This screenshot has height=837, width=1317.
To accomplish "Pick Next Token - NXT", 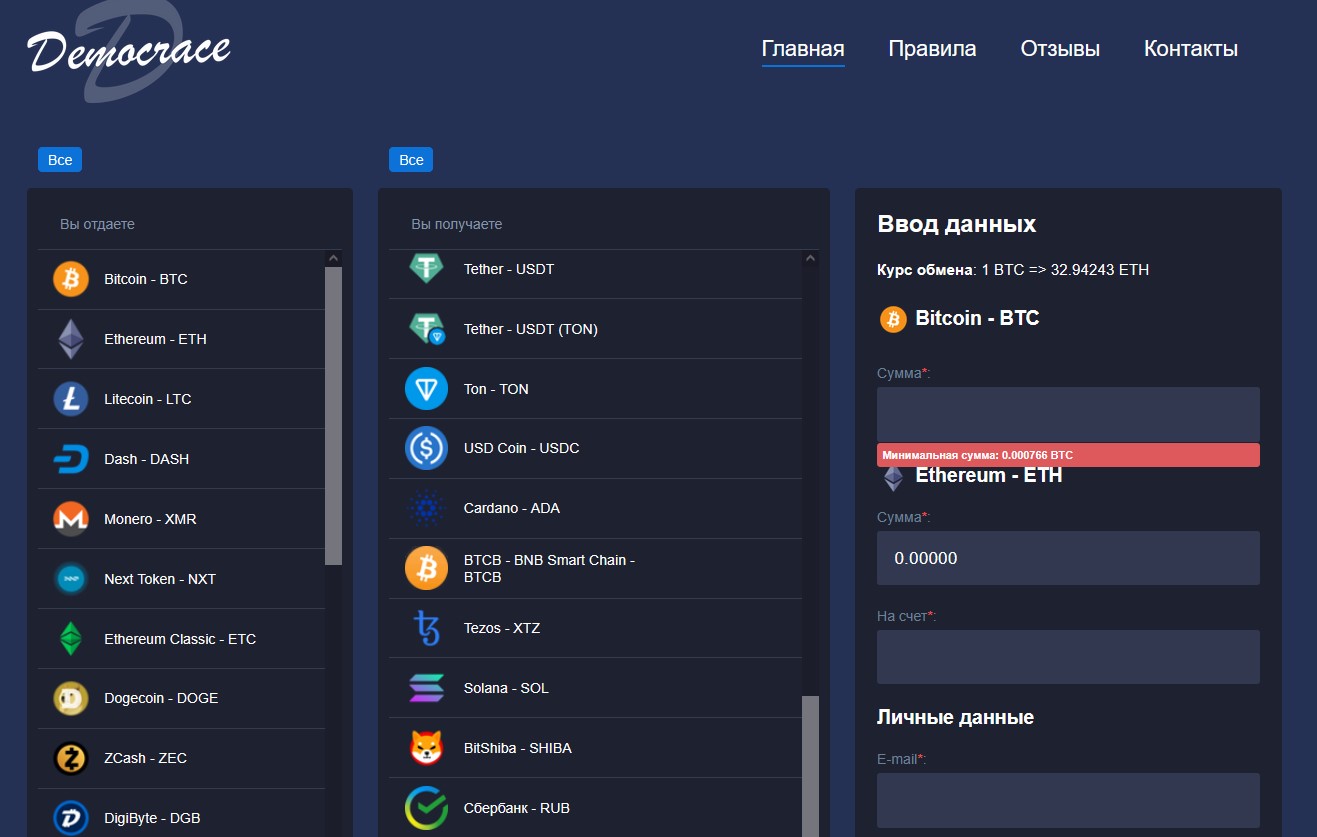I will pos(181,579).
